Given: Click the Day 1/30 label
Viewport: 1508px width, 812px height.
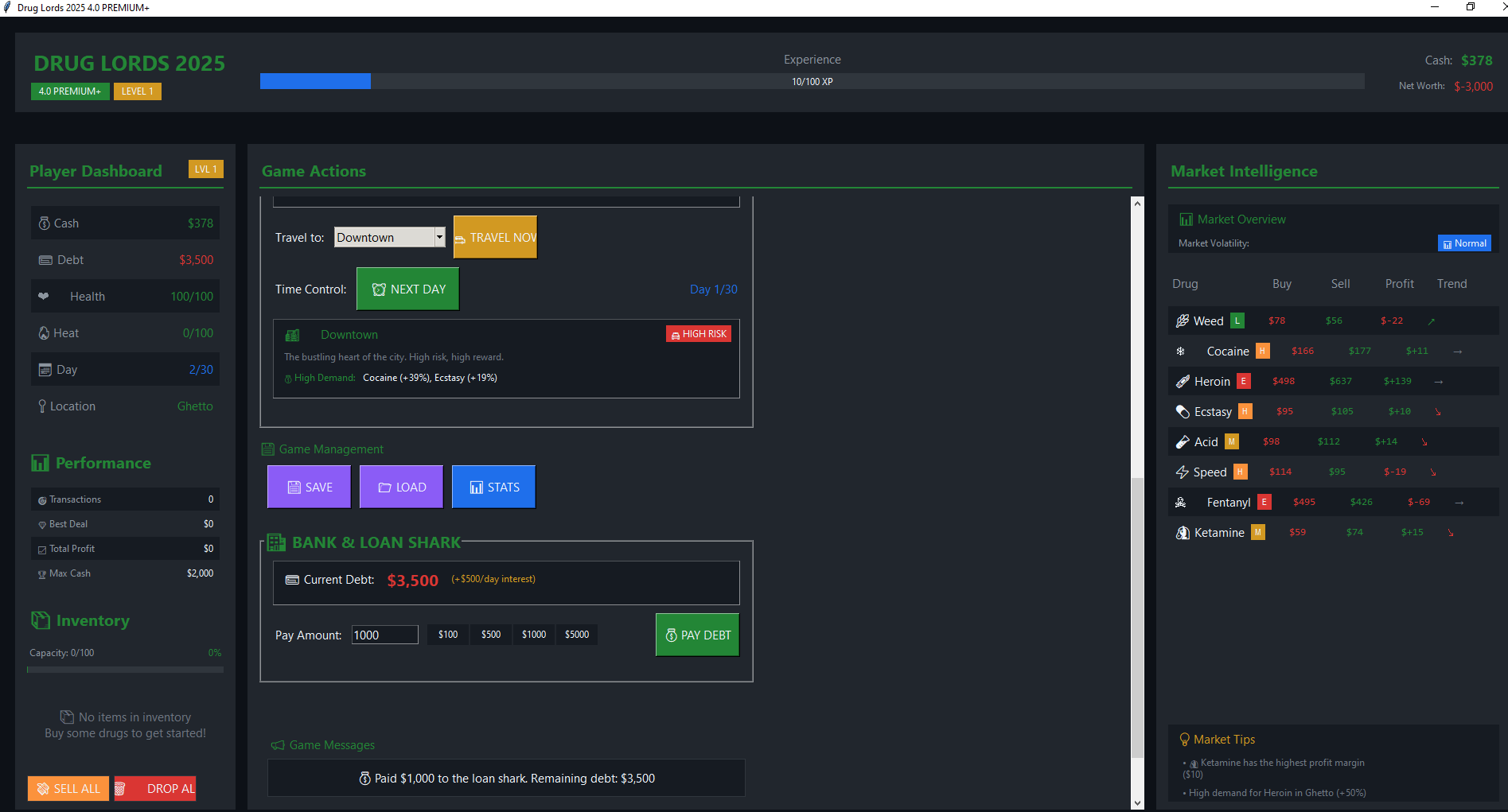Looking at the screenshot, I should [x=714, y=289].
